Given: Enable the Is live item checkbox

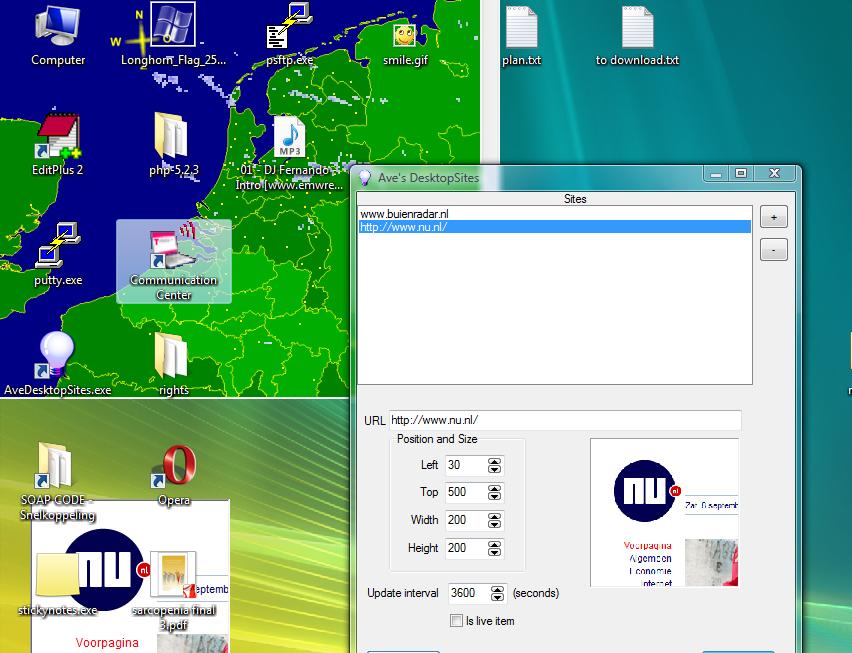Looking at the screenshot, I should 457,621.
